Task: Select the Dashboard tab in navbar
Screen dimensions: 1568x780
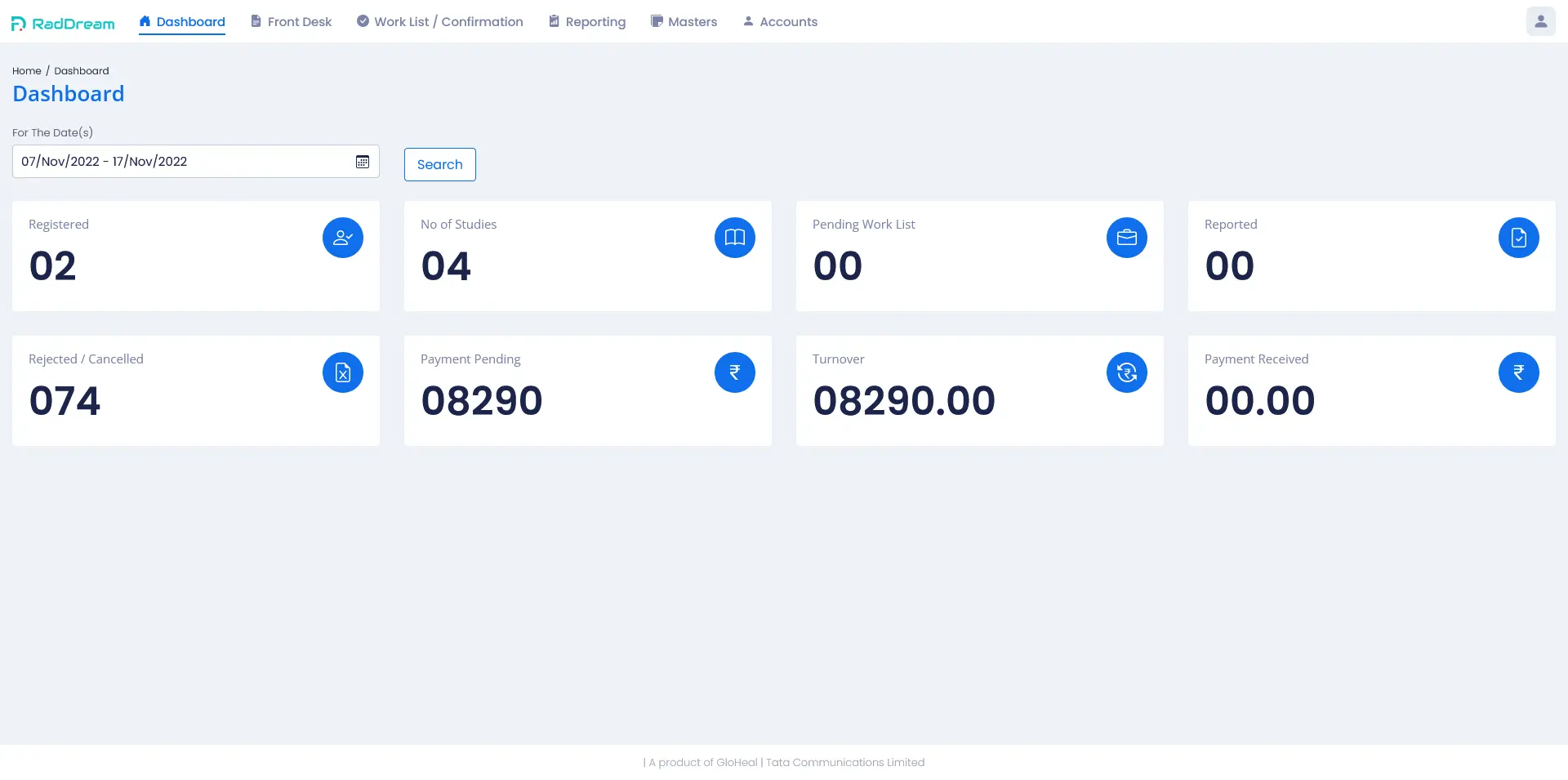Action: pos(182,22)
